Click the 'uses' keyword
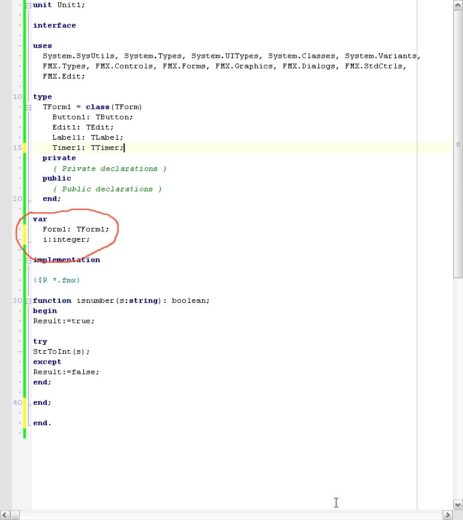 [x=42, y=46]
